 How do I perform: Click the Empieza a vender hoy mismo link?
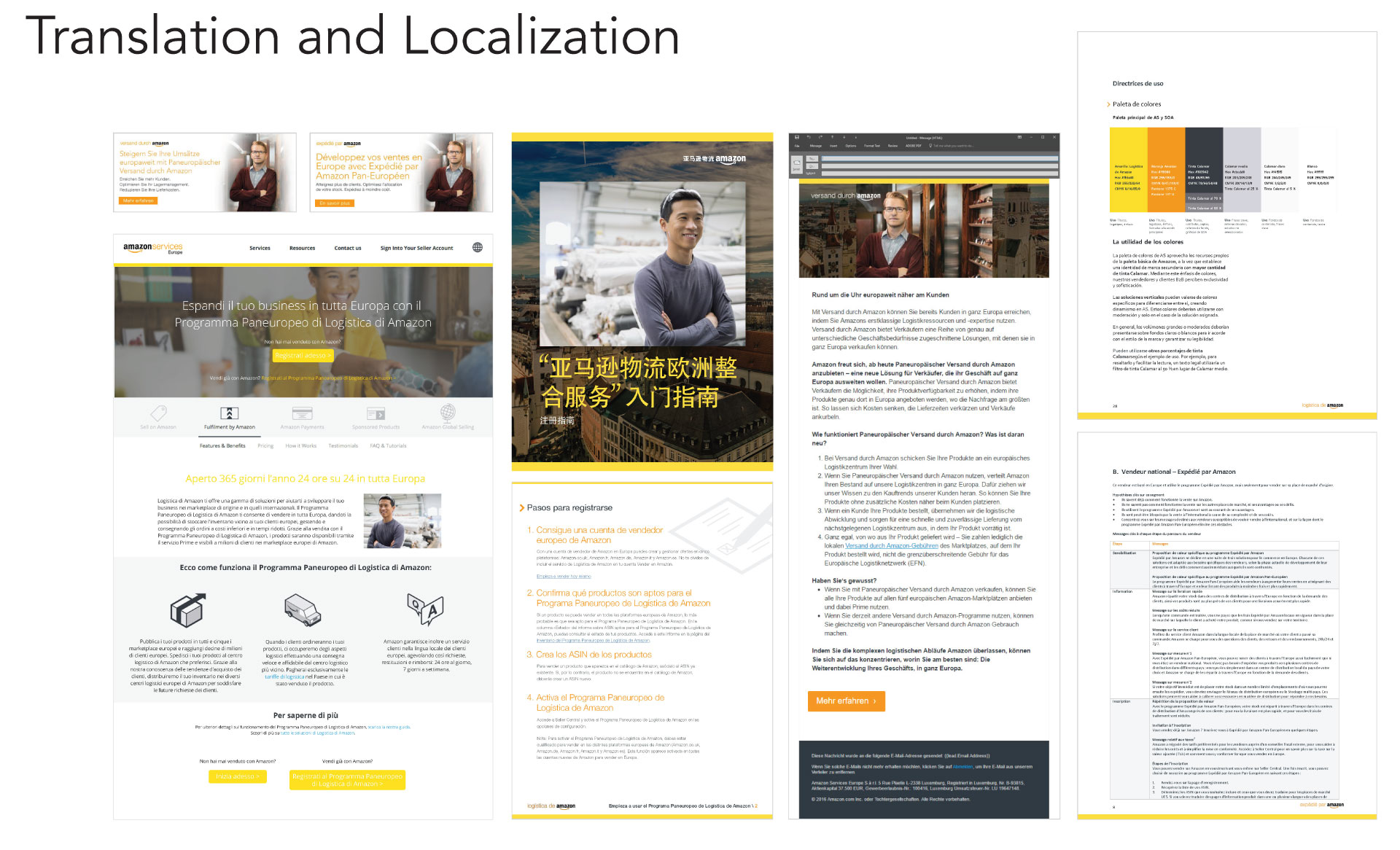(x=564, y=576)
